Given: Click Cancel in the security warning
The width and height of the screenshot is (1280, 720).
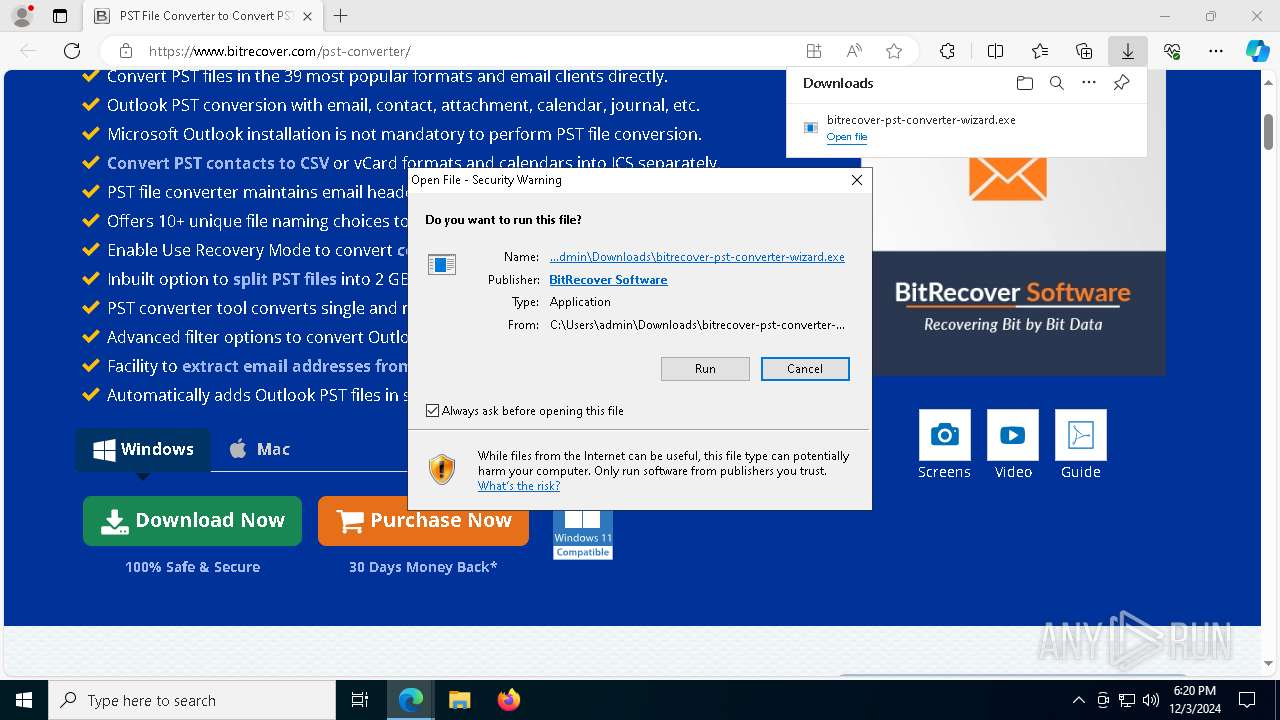Looking at the screenshot, I should pyautogui.click(x=805, y=369).
